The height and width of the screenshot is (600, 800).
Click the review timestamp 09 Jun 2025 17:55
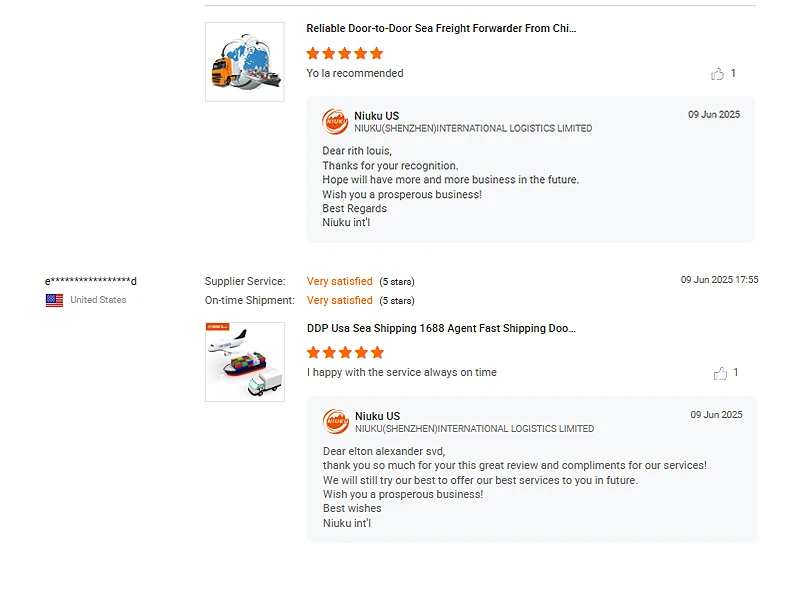pyautogui.click(x=719, y=280)
